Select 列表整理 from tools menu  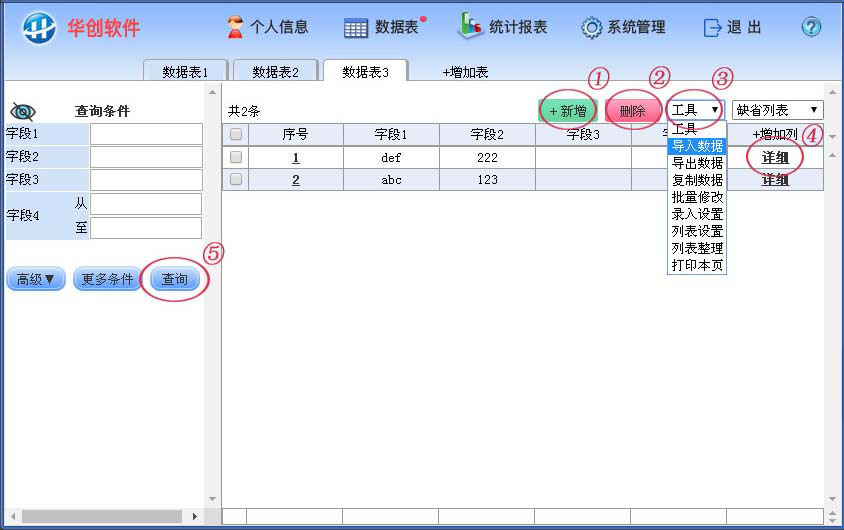pyautogui.click(x=697, y=248)
